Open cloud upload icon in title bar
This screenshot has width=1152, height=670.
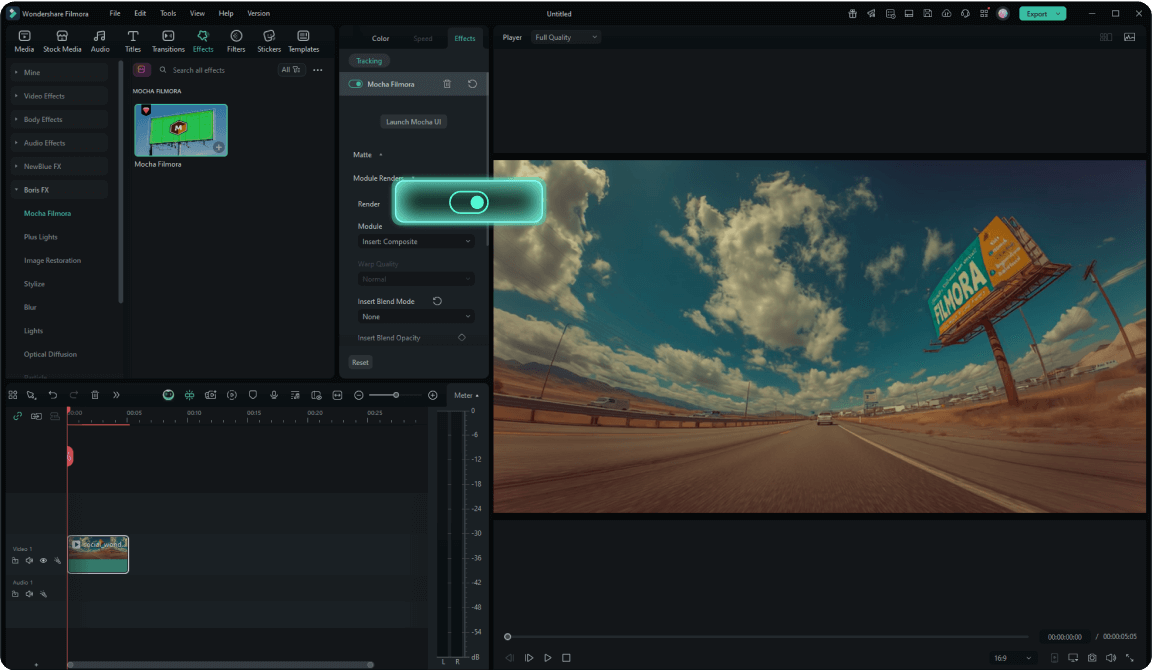(x=946, y=13)
